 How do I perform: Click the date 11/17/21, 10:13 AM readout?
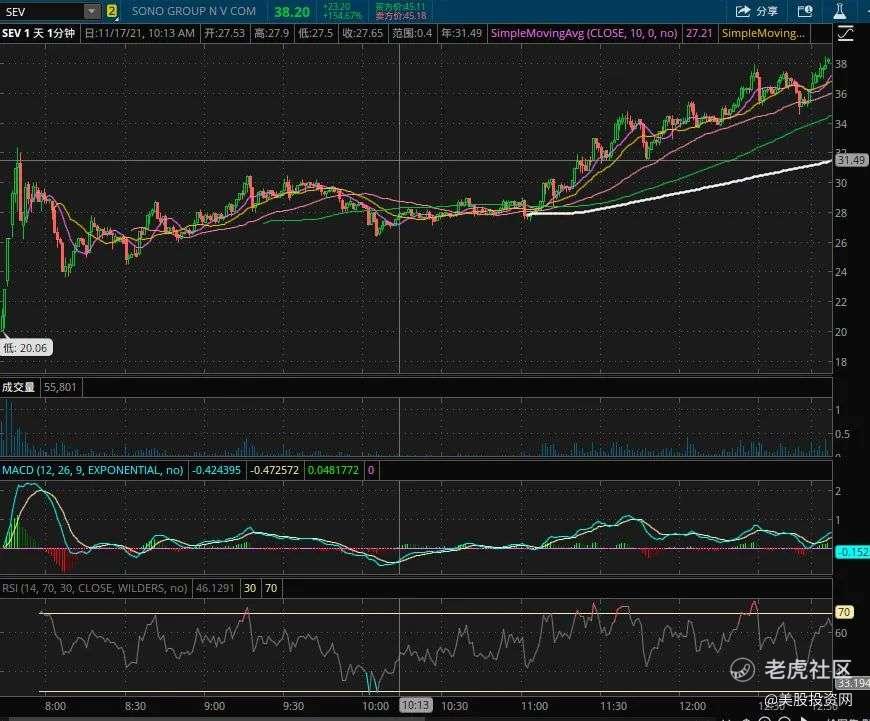140,33
